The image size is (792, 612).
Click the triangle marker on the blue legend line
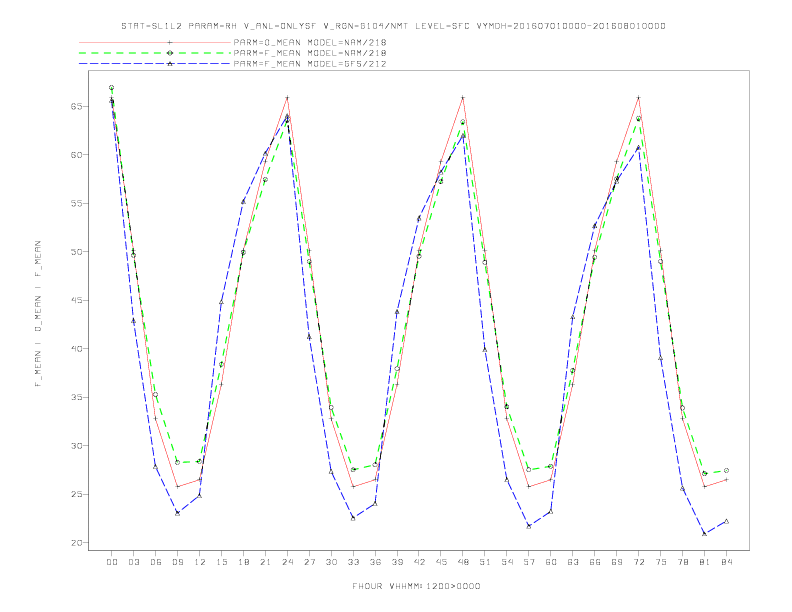coord(170,64)
